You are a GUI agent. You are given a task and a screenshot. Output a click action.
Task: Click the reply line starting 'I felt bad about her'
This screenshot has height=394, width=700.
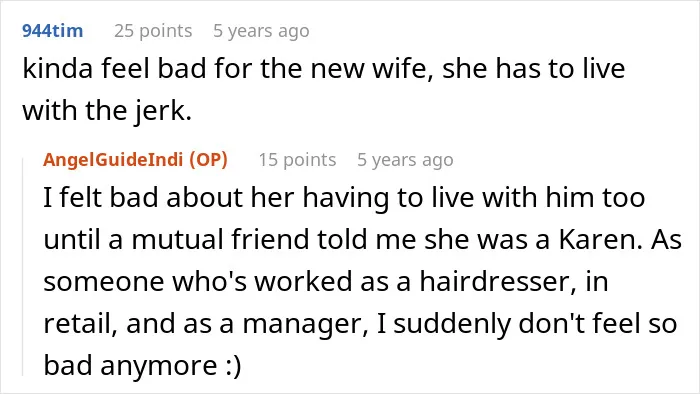[x=344, y=198]
